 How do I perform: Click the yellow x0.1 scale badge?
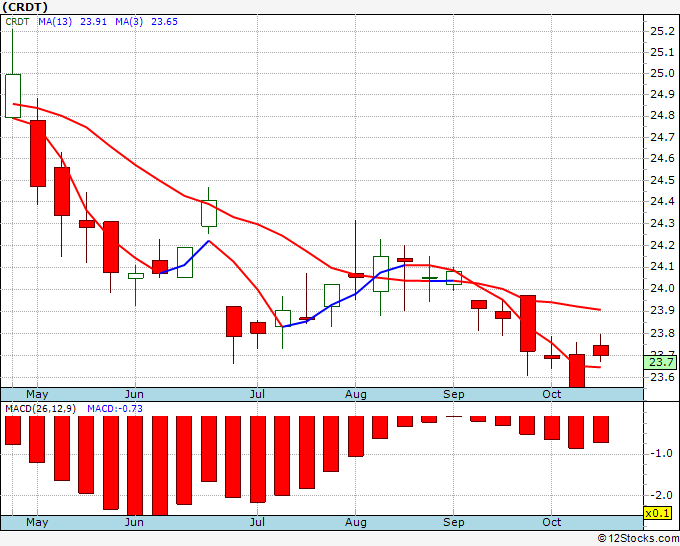(657, 513)
